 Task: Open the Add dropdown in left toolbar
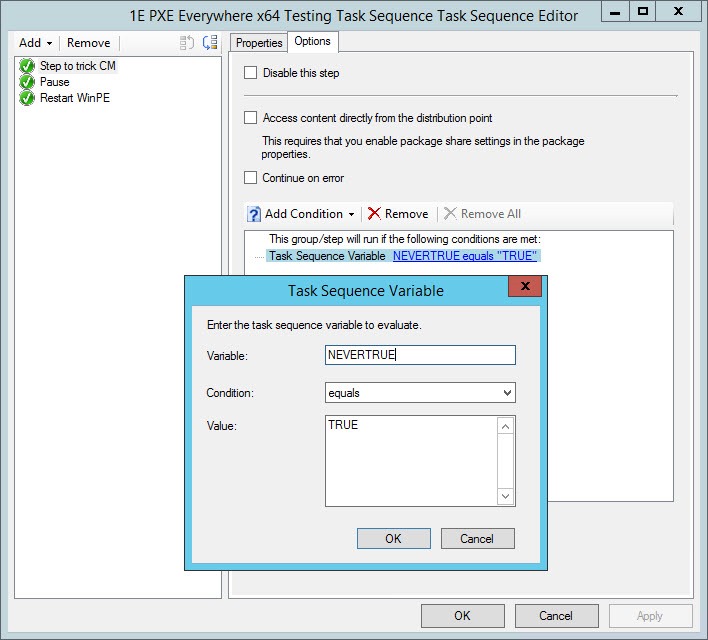[35, 43]
